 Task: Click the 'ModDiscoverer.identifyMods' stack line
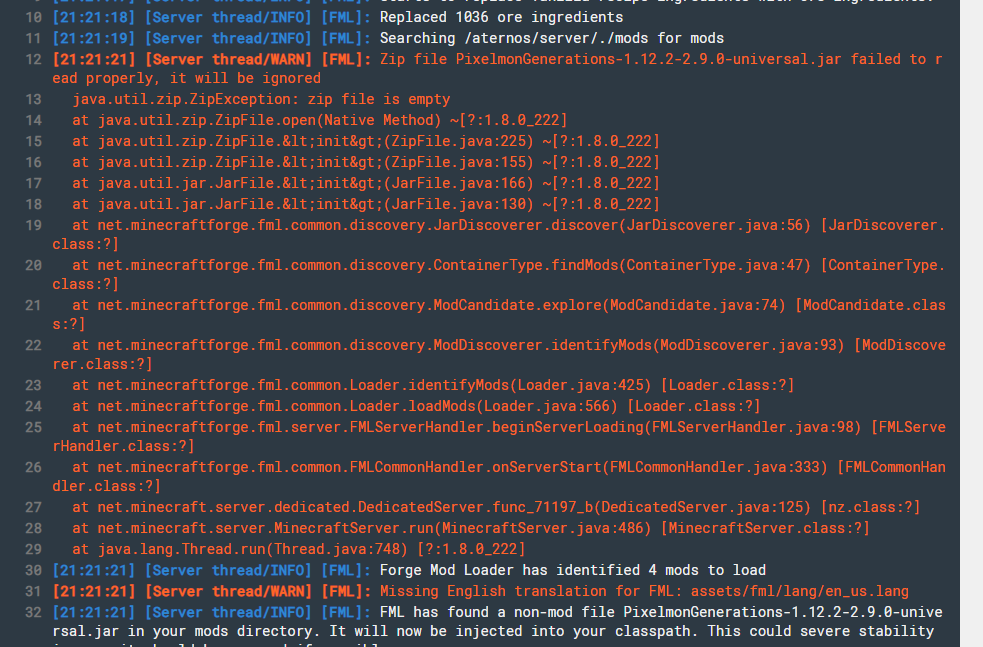coord(499,355)
